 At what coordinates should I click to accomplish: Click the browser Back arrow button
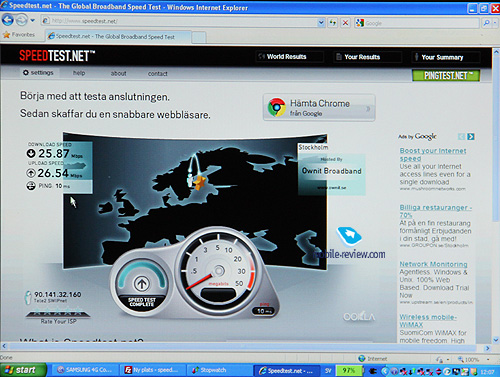coord(8,20)
